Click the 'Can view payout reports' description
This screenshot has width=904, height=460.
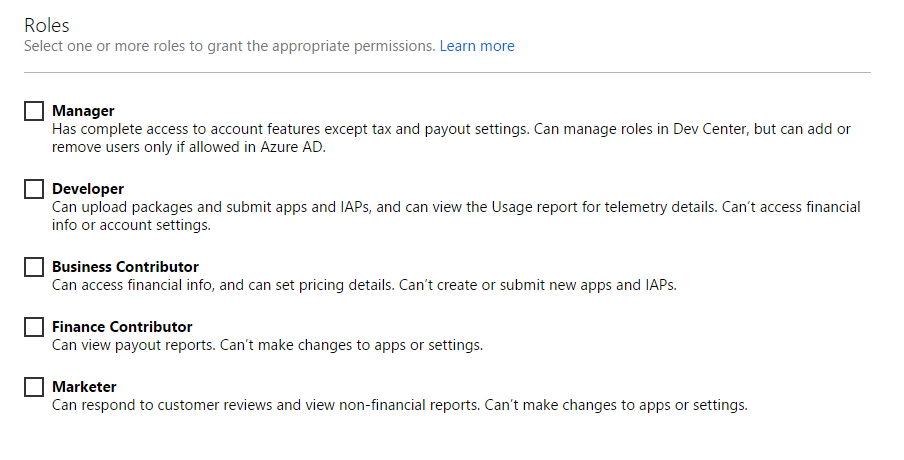point(268,345)
